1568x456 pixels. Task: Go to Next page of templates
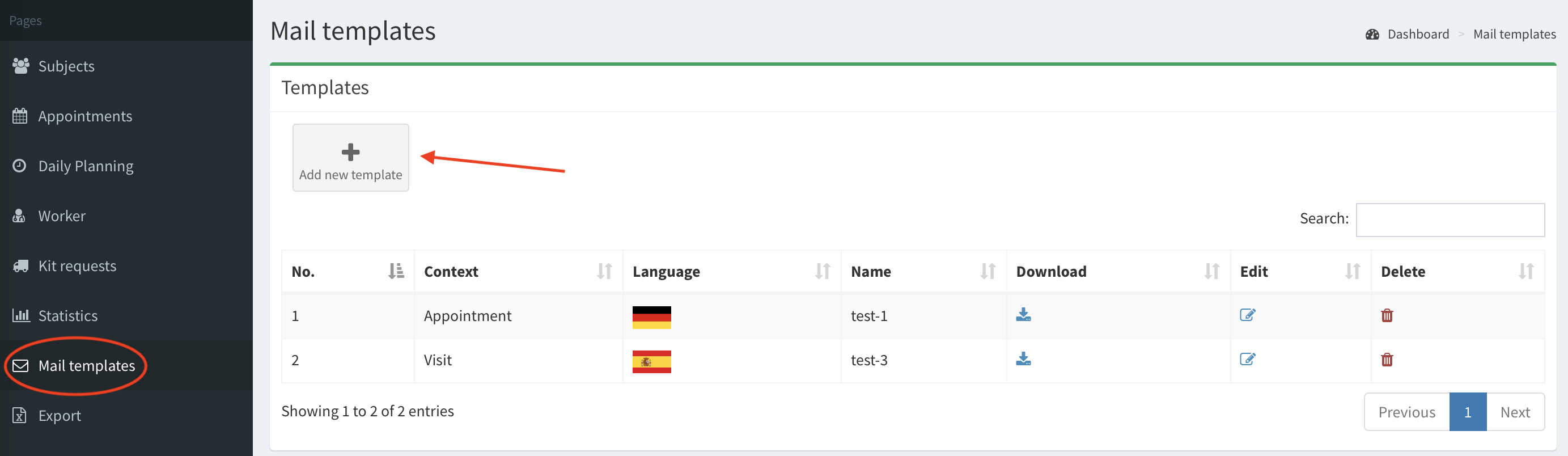[x=1515, y=412]
